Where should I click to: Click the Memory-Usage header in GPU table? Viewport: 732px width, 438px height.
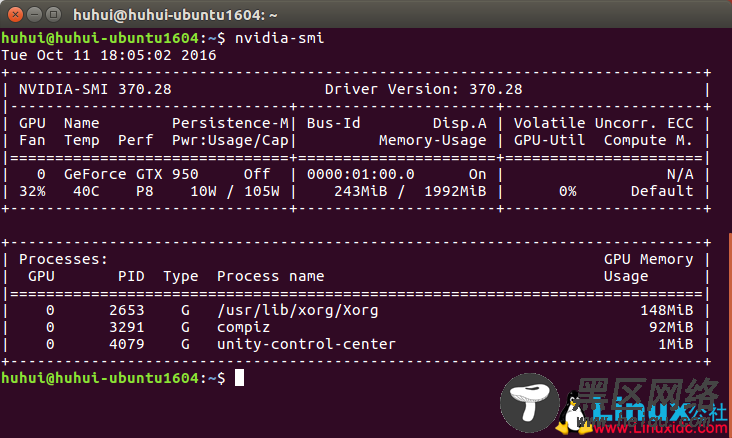pos(432,140)
